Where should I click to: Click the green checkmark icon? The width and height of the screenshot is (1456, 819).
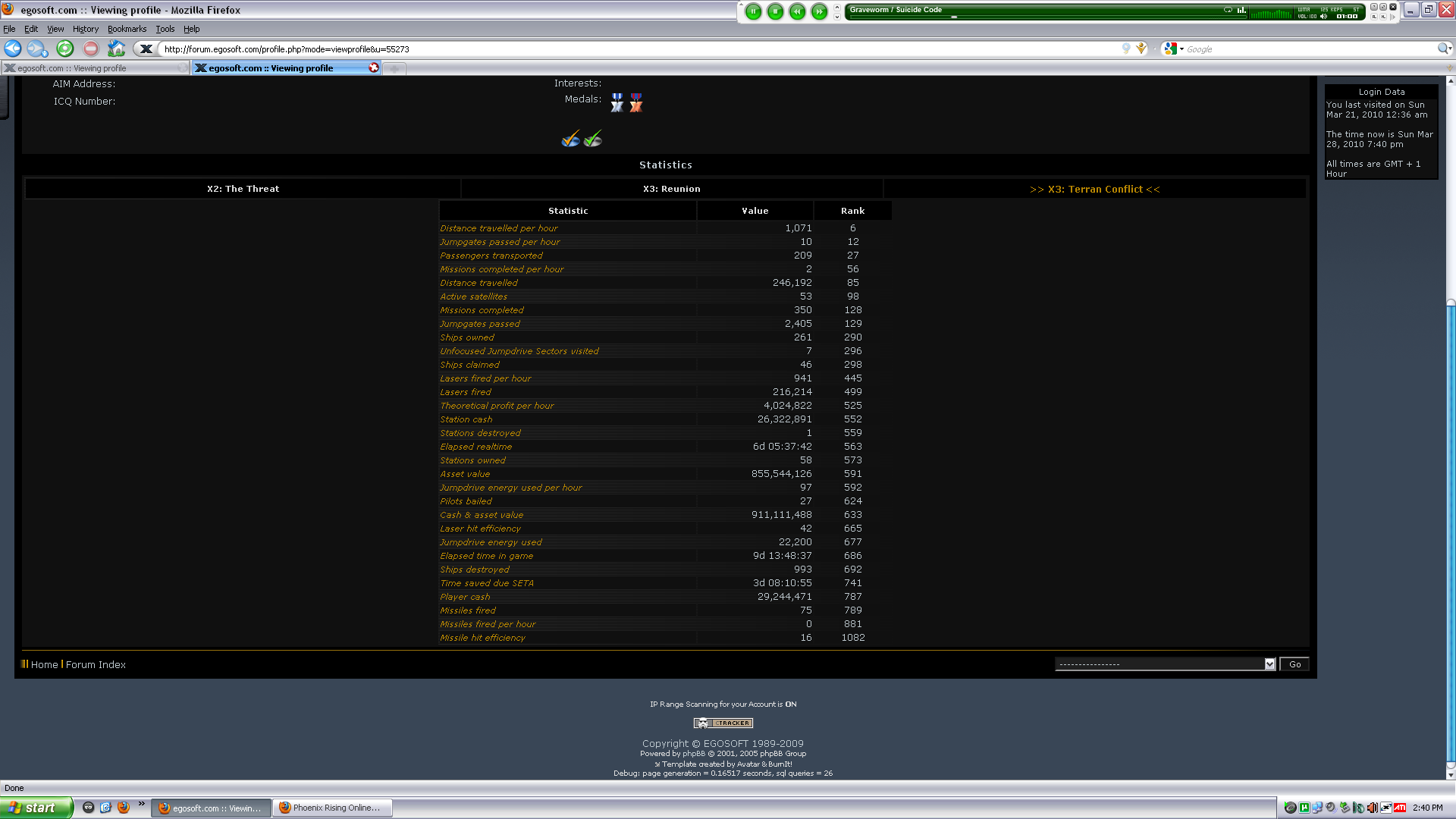pyautogui.click(x=593, y=139)
